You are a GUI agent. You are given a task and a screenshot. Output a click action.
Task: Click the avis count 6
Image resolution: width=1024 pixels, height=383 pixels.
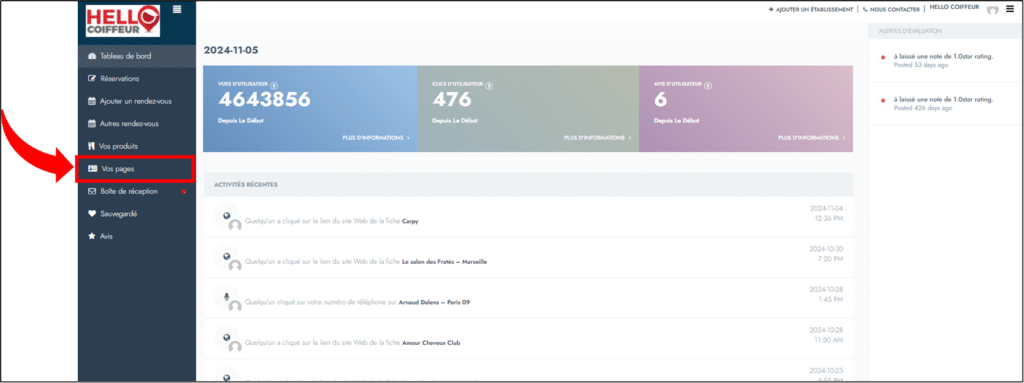point(660,99)
